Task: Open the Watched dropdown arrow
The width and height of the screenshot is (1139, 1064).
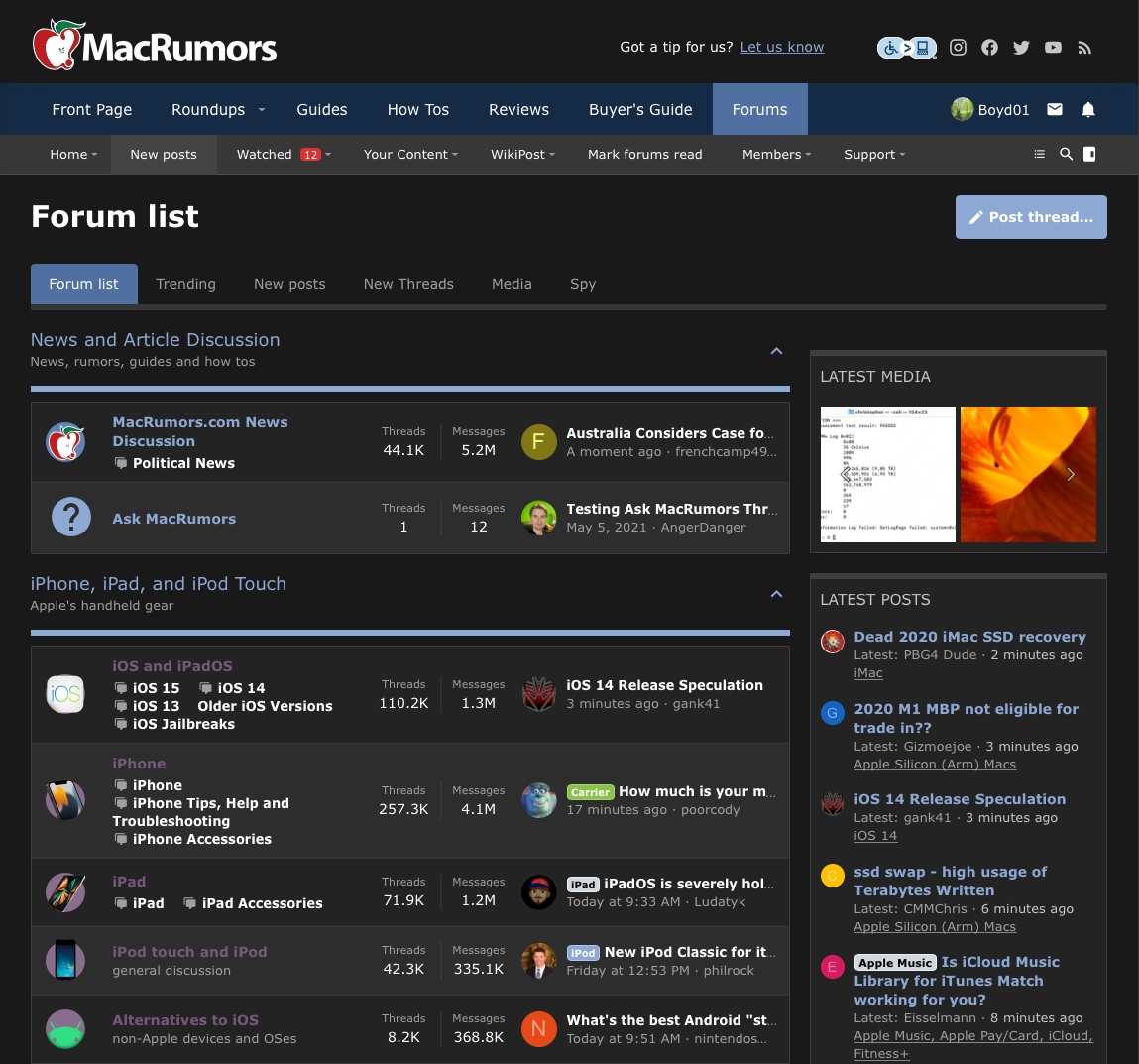Action: 328,154
